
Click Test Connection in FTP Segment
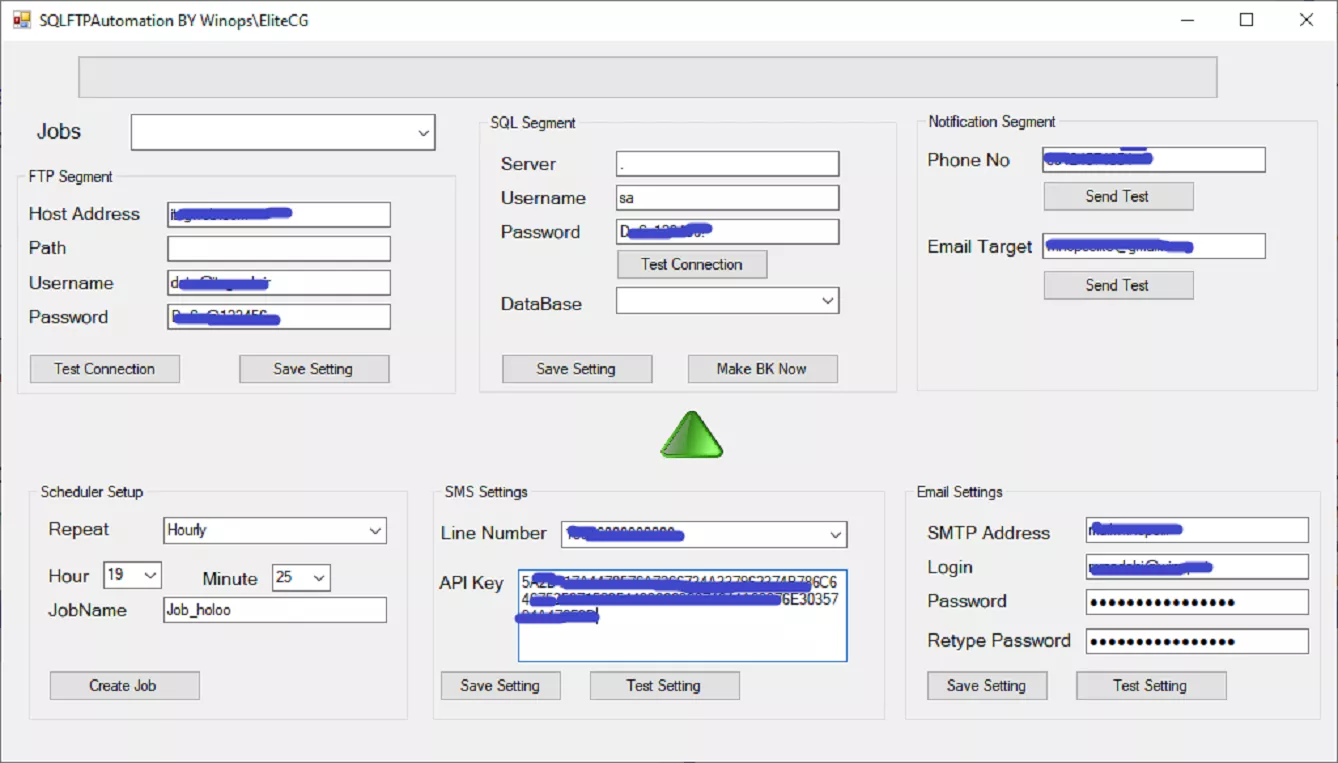[105, 369]
